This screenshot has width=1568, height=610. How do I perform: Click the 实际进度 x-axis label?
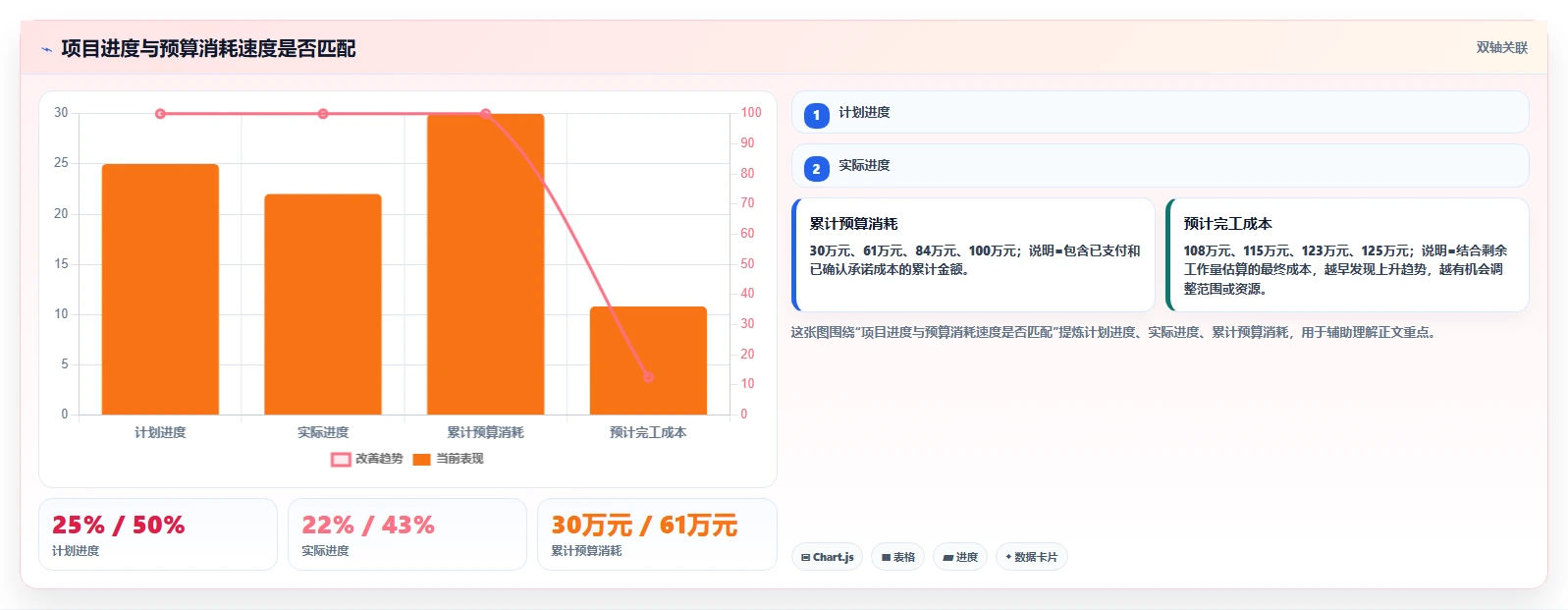pos(323,432)
